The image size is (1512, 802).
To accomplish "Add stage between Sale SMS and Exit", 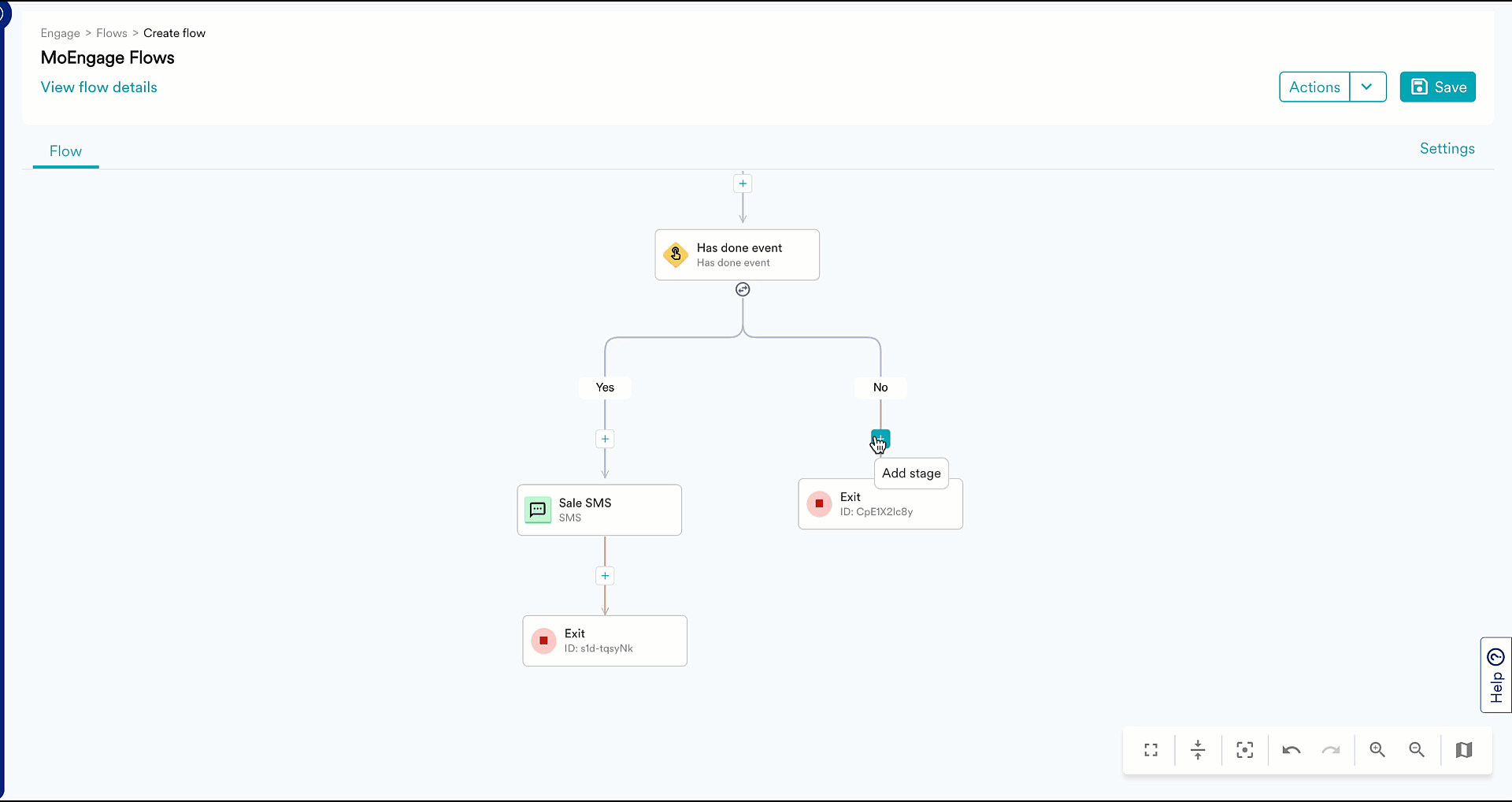I will (605, 576).
